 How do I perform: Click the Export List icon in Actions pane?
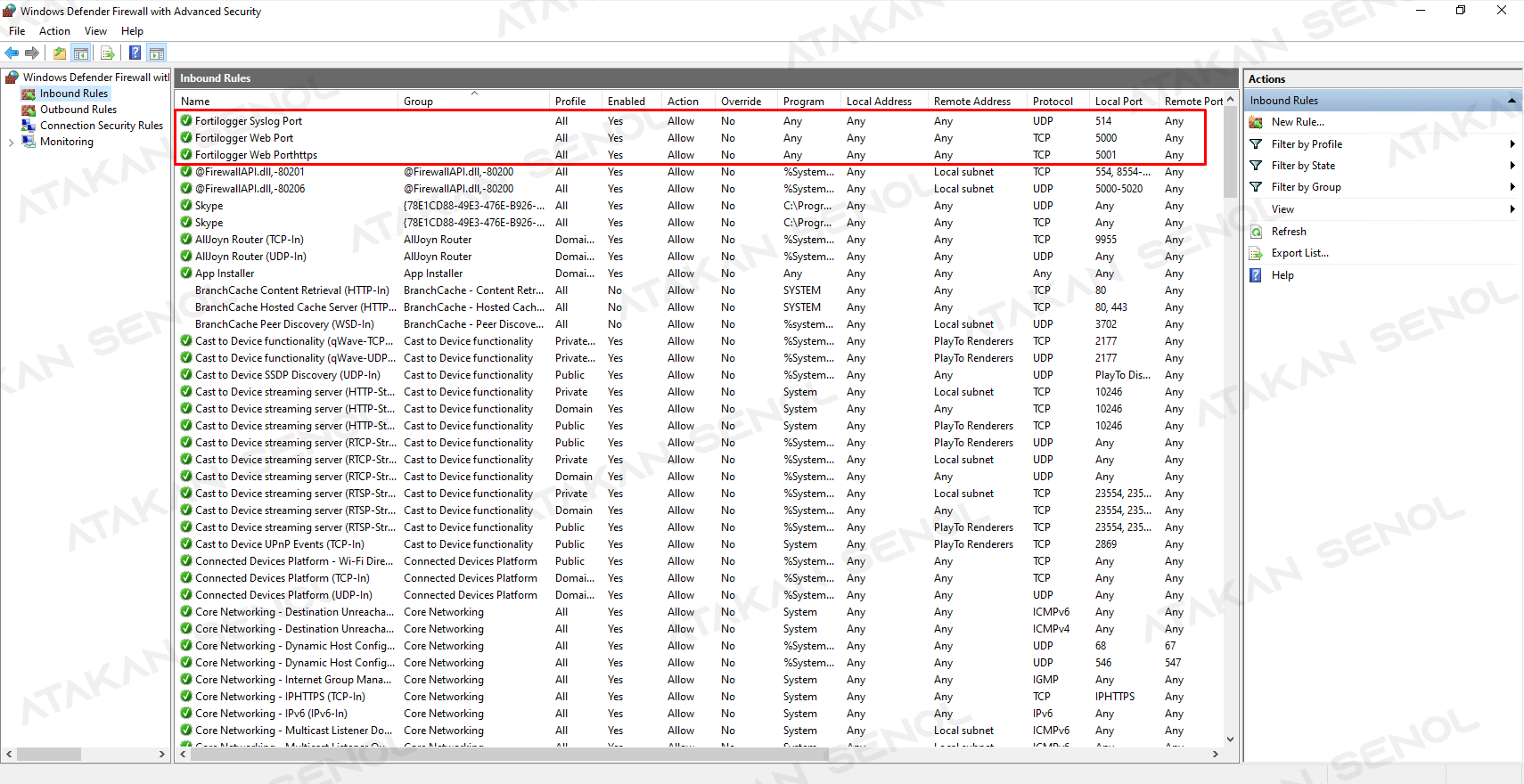click(1256, 253)
